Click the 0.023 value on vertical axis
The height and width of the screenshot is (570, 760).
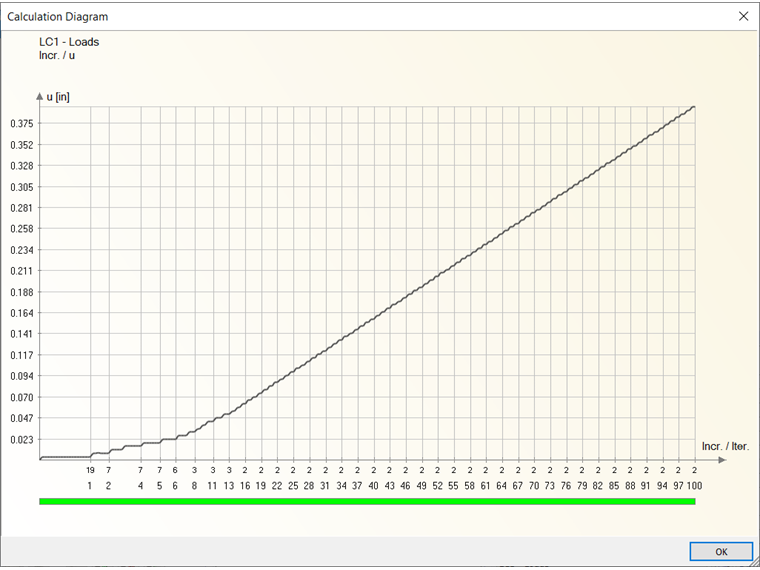tap(21, 440)
